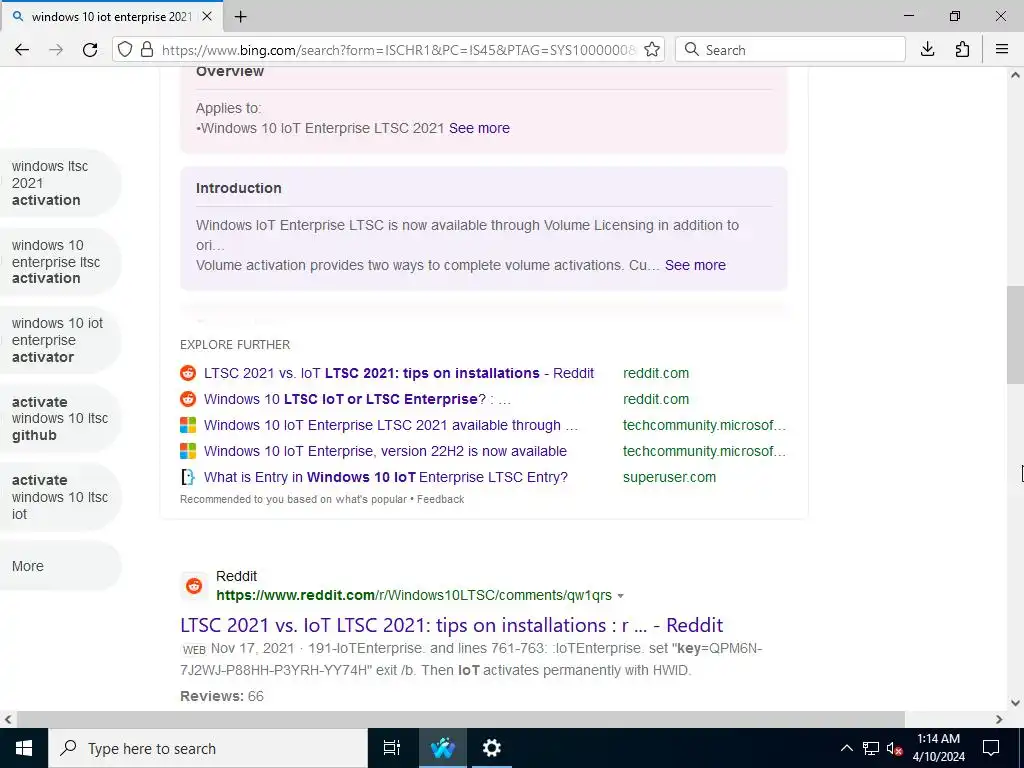Screen dimensions: 1024x768
Task: Expand dropdown arrow next to reddit.com URL
Action: click(x=620, y=596)
